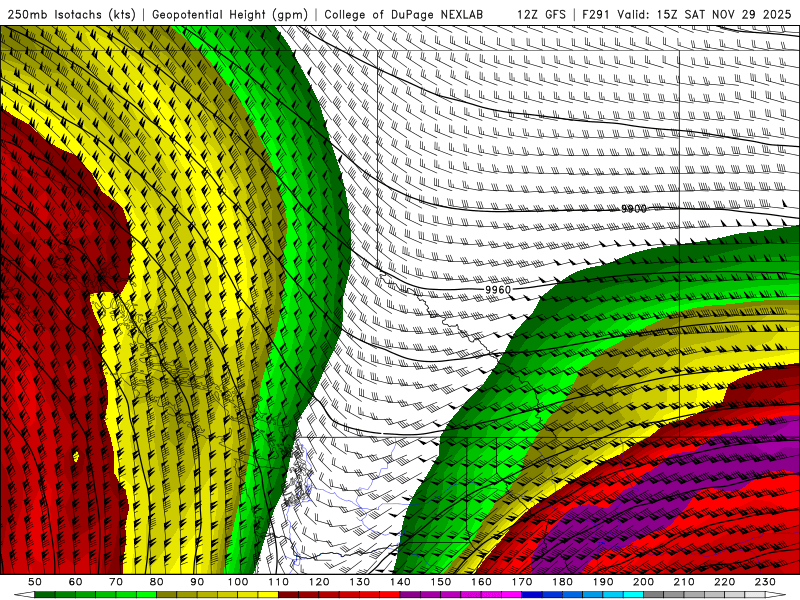
Task: Click the 50 label on the color scale
Action: click(x=35, y=582)
